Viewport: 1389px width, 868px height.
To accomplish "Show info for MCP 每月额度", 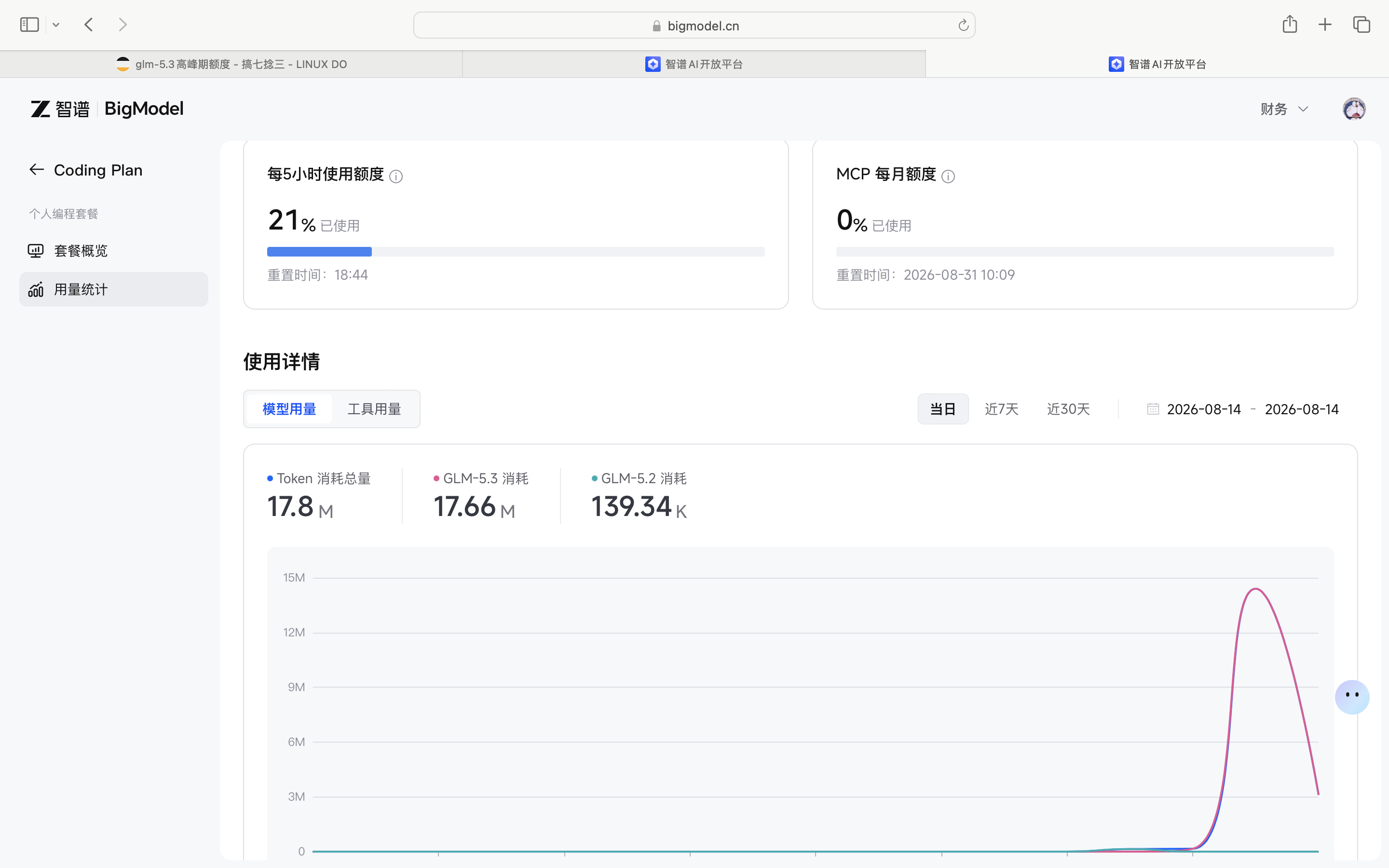I will coord(948,176).
